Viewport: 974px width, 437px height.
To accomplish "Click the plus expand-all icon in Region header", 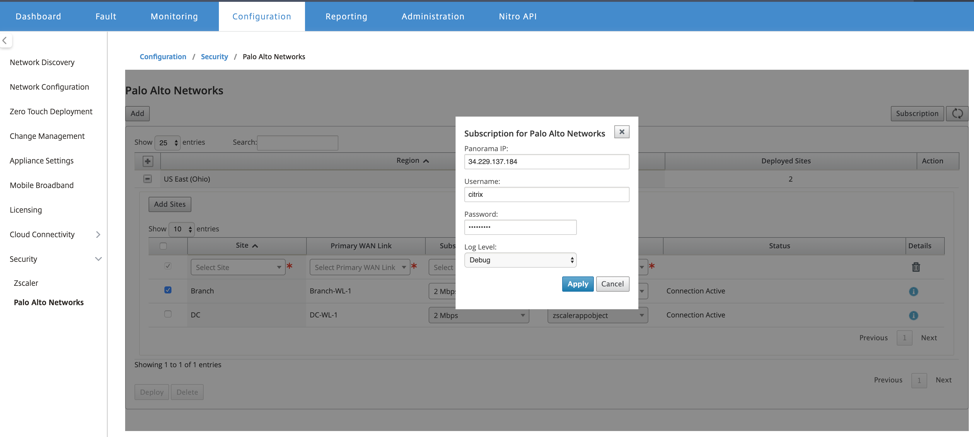I will (148, 161).
